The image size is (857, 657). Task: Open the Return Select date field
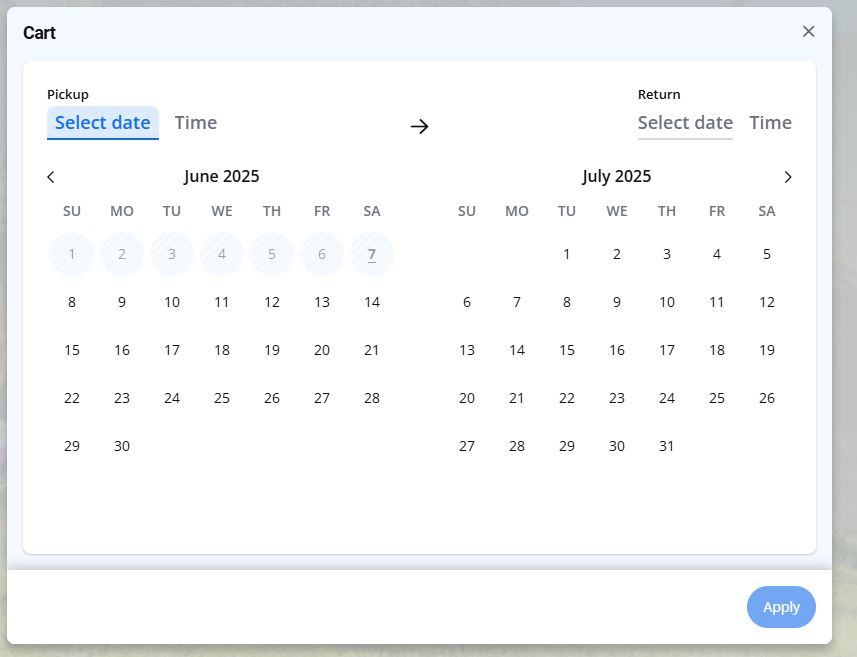(685, 123)
